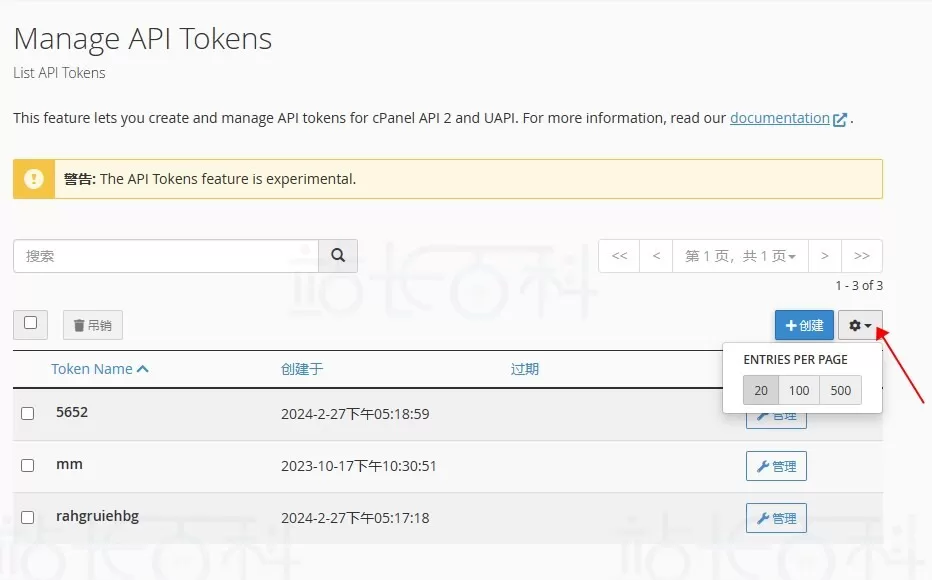This screenshot has height=580, width=932.
Task: Click into the search input field
Action: click(166, 256)
